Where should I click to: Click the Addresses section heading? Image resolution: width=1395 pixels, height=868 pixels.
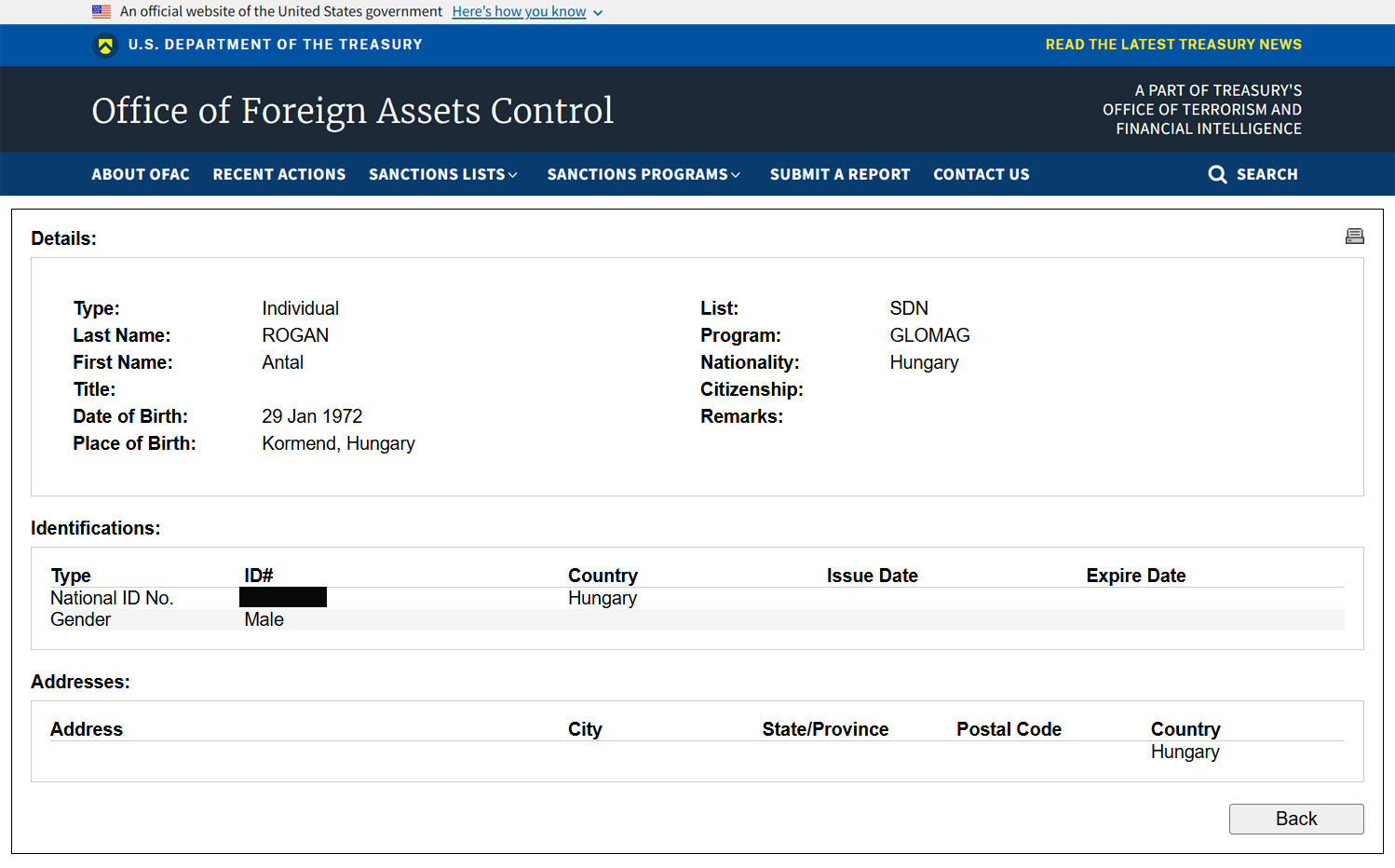80,682
